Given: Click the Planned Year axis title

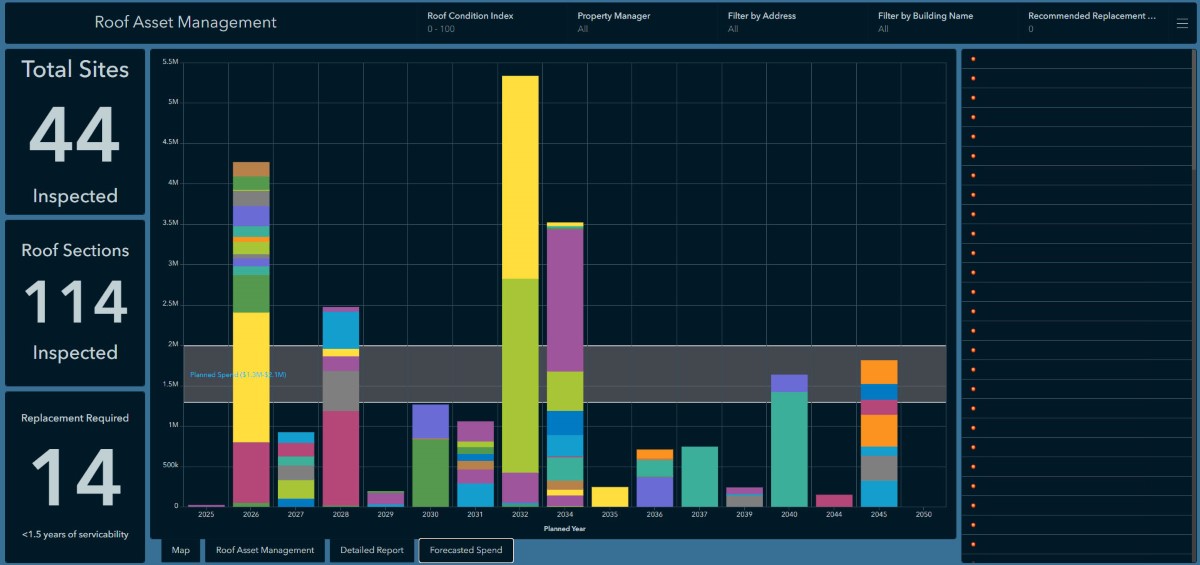Looking at the screenshot, I should [565, 528].
